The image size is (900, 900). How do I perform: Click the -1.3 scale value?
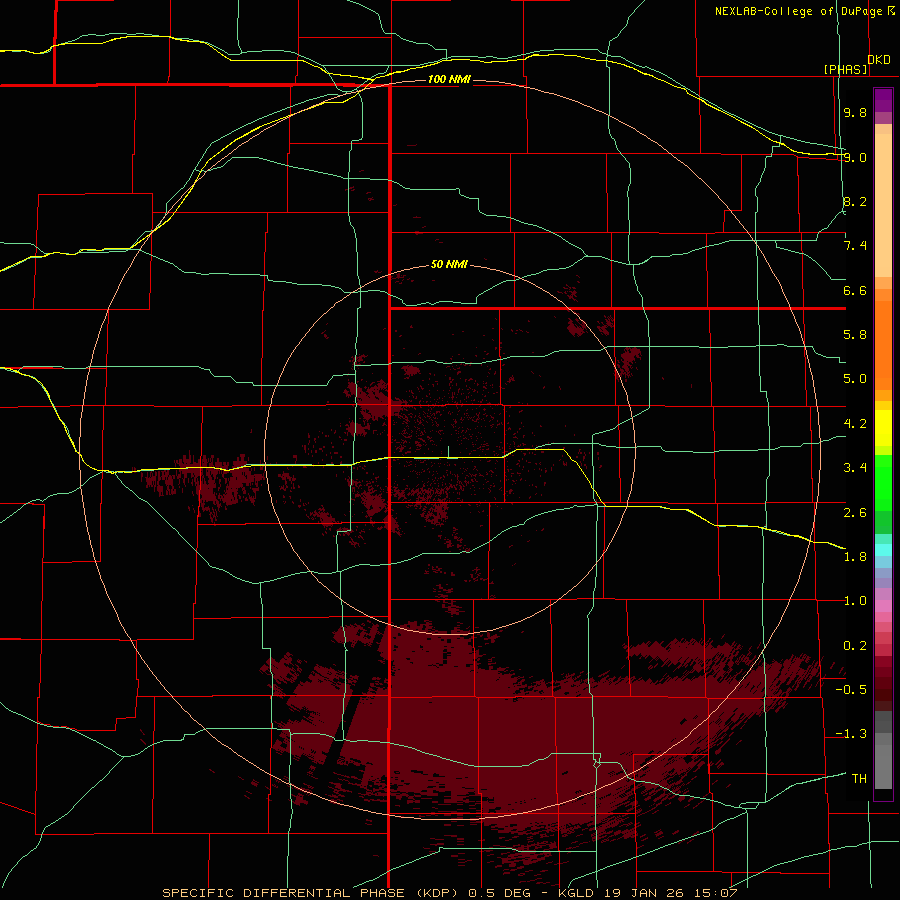click(851, 734)
